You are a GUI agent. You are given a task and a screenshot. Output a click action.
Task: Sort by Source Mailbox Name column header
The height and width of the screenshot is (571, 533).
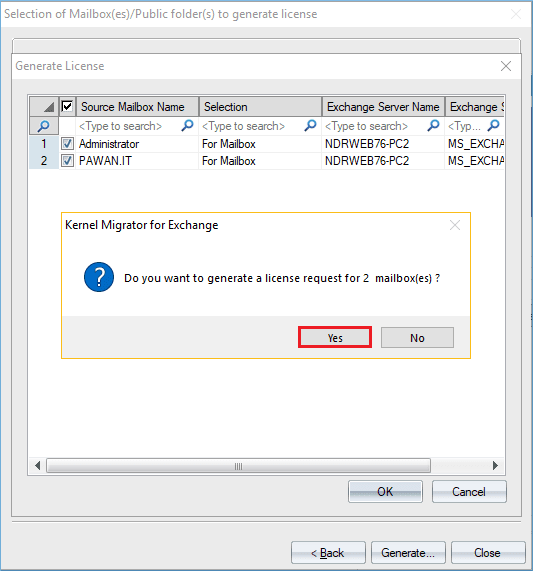tap(137, 106)
